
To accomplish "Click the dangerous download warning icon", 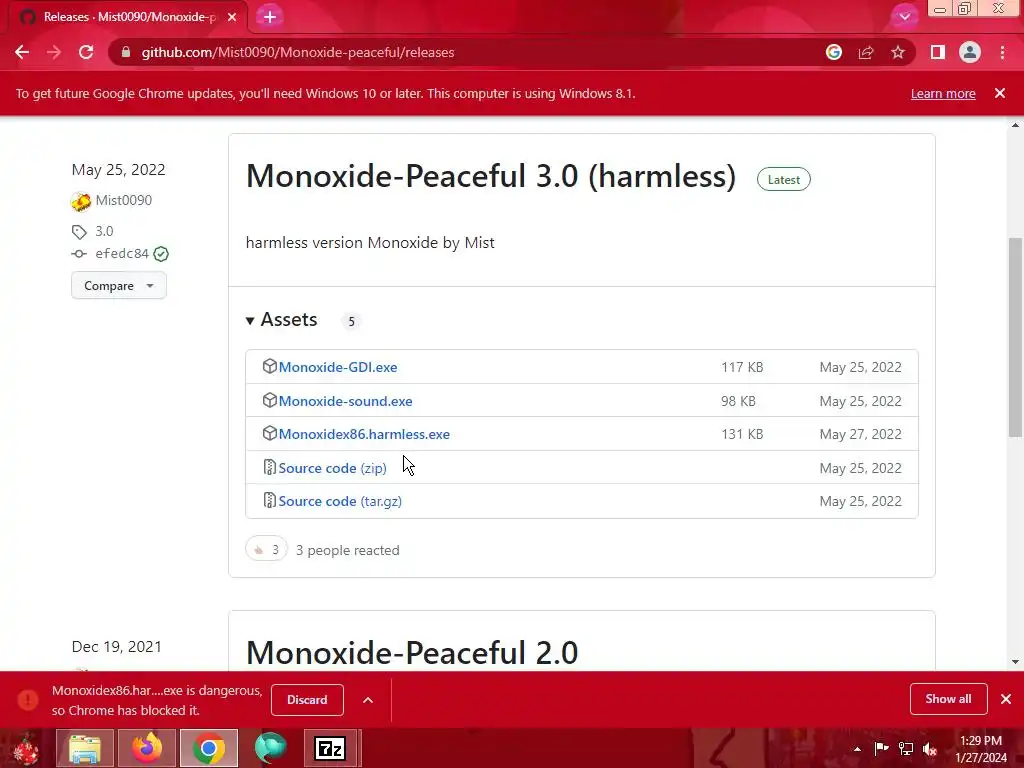I will (x=28, y=700).
